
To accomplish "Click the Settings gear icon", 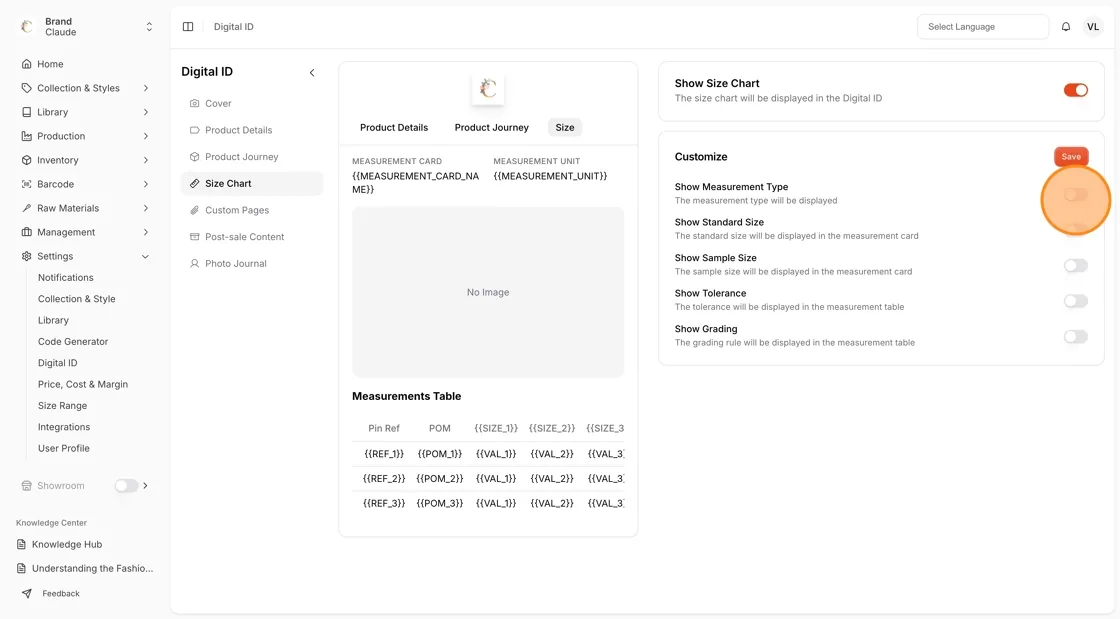I will click(26, 256).
